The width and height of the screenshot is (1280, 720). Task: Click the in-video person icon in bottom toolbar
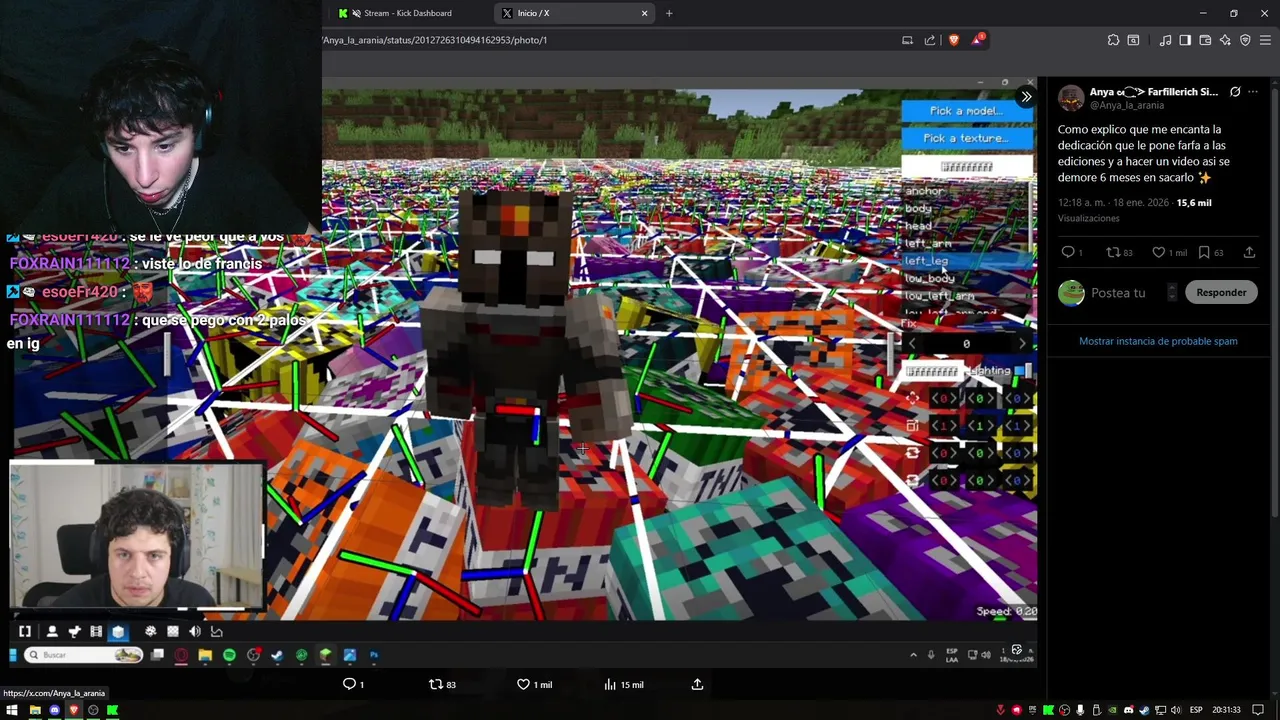pos(52,631)
